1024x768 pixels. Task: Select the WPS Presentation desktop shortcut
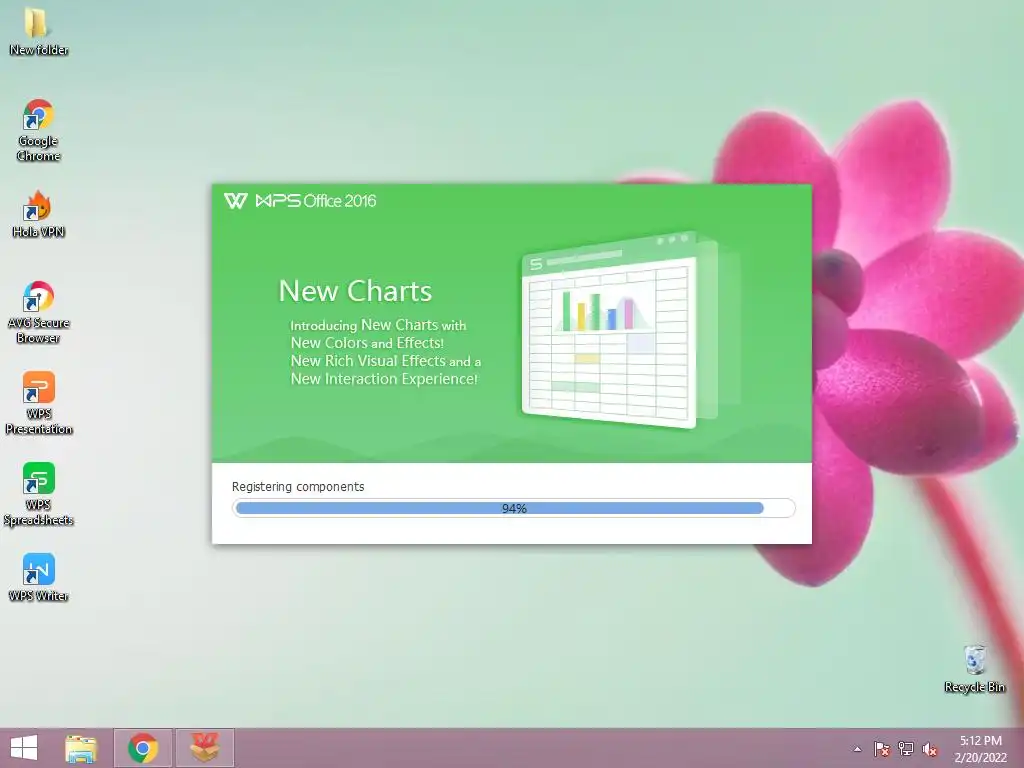(38, 403)
